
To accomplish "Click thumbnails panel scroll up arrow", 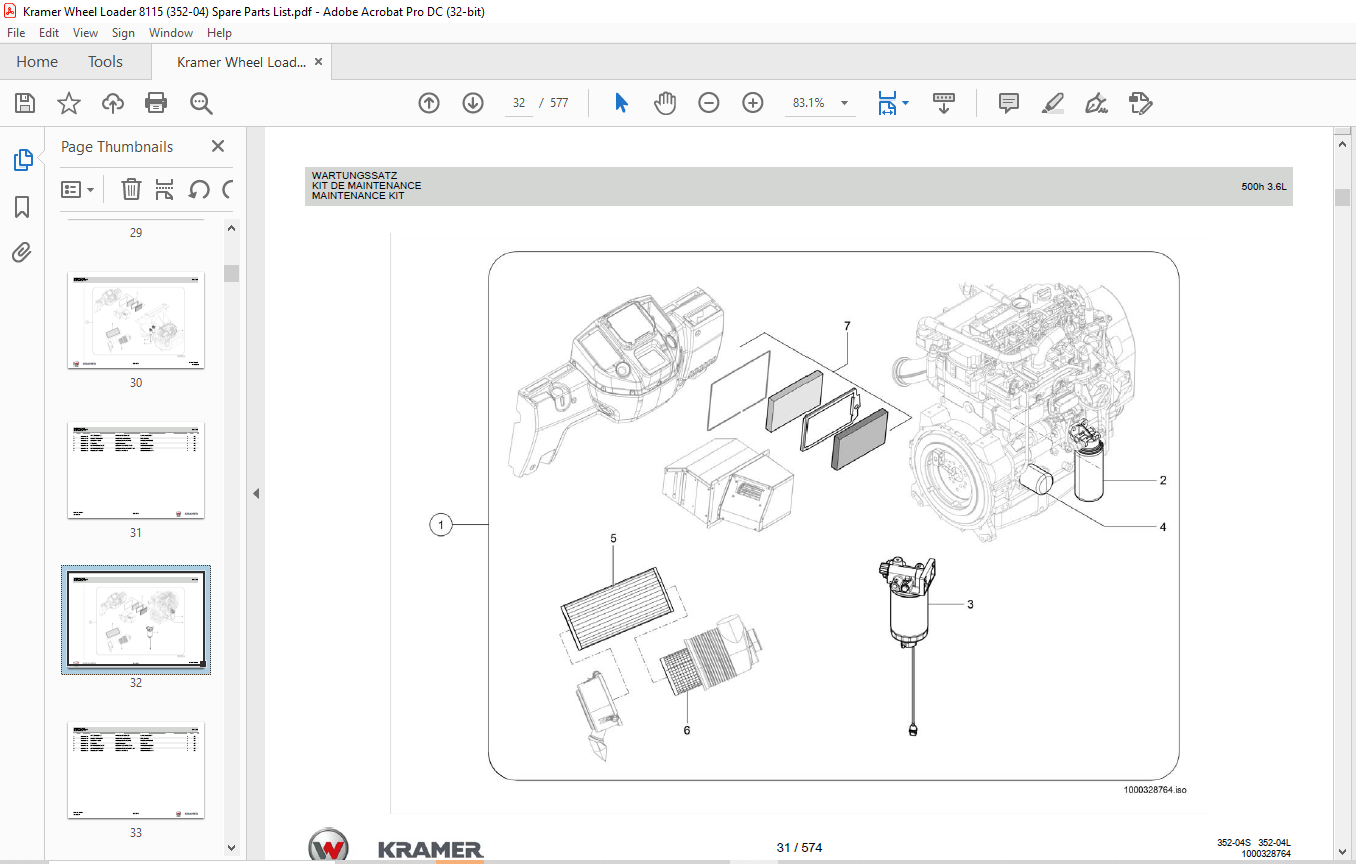I will pyautogui.click(x=232, y=228).
